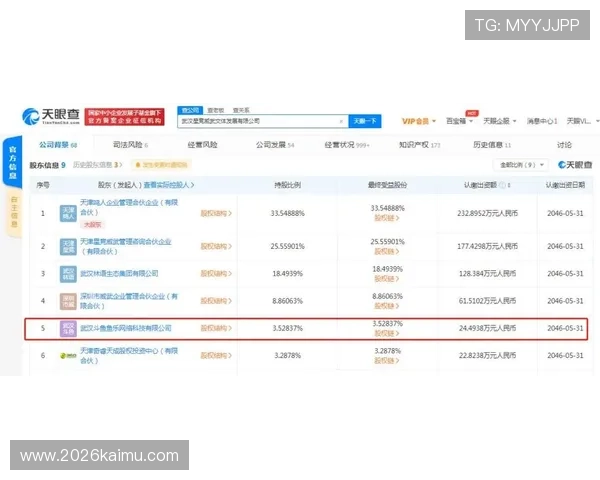This screenshot has width=600, height=480.
Task: Open 深圳市威武企业管理合伙企业 shareholder link
Action: [129, 301]
